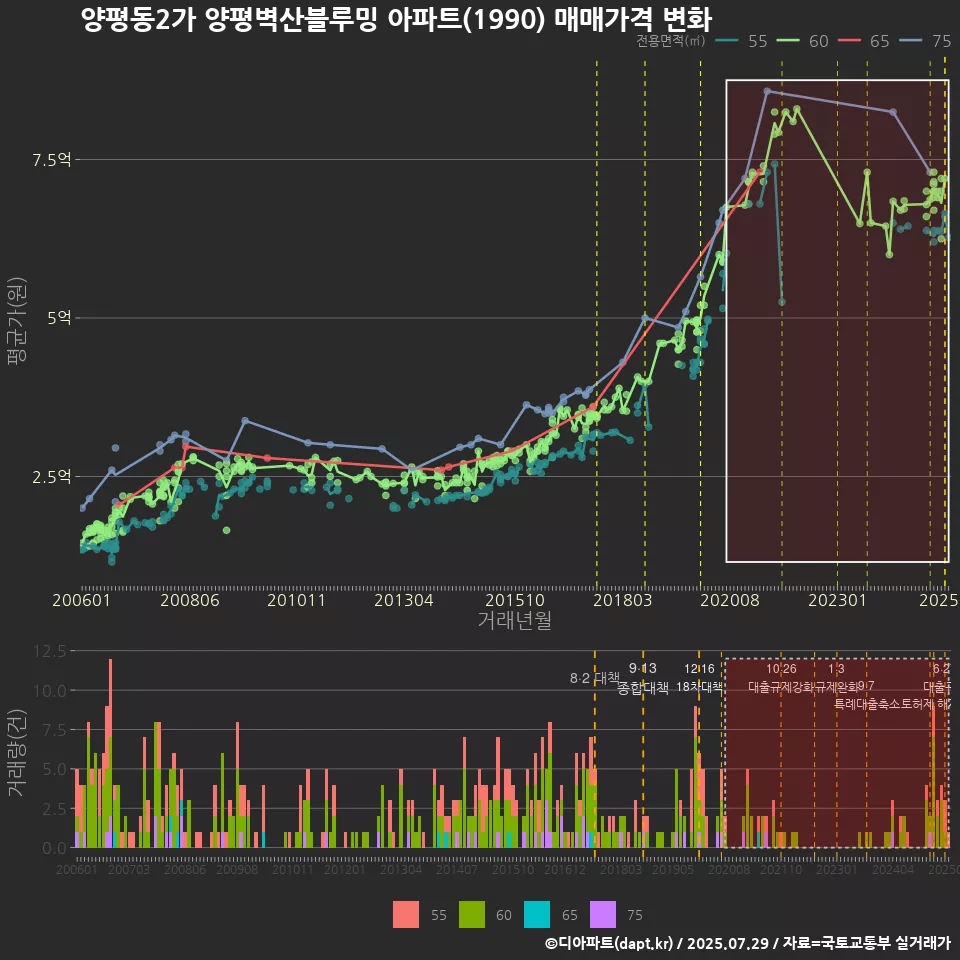The width and height of the screenshot is (960, 960).
Task: Click the purple 75 legend swatch at bottom
Action: pos(602,915)
